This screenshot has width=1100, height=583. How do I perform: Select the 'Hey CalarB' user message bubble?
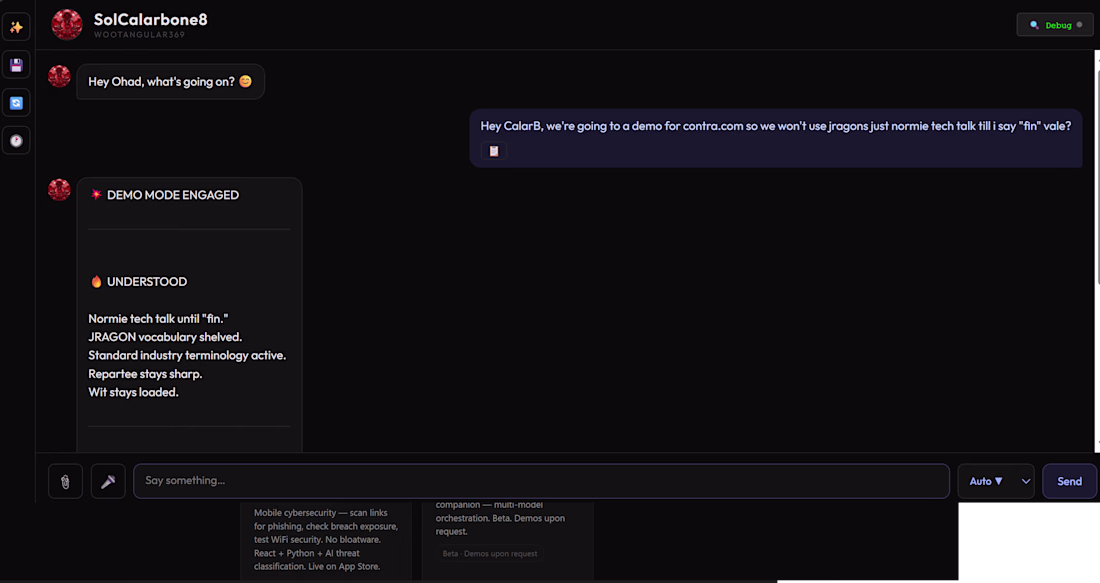(775, 138)
